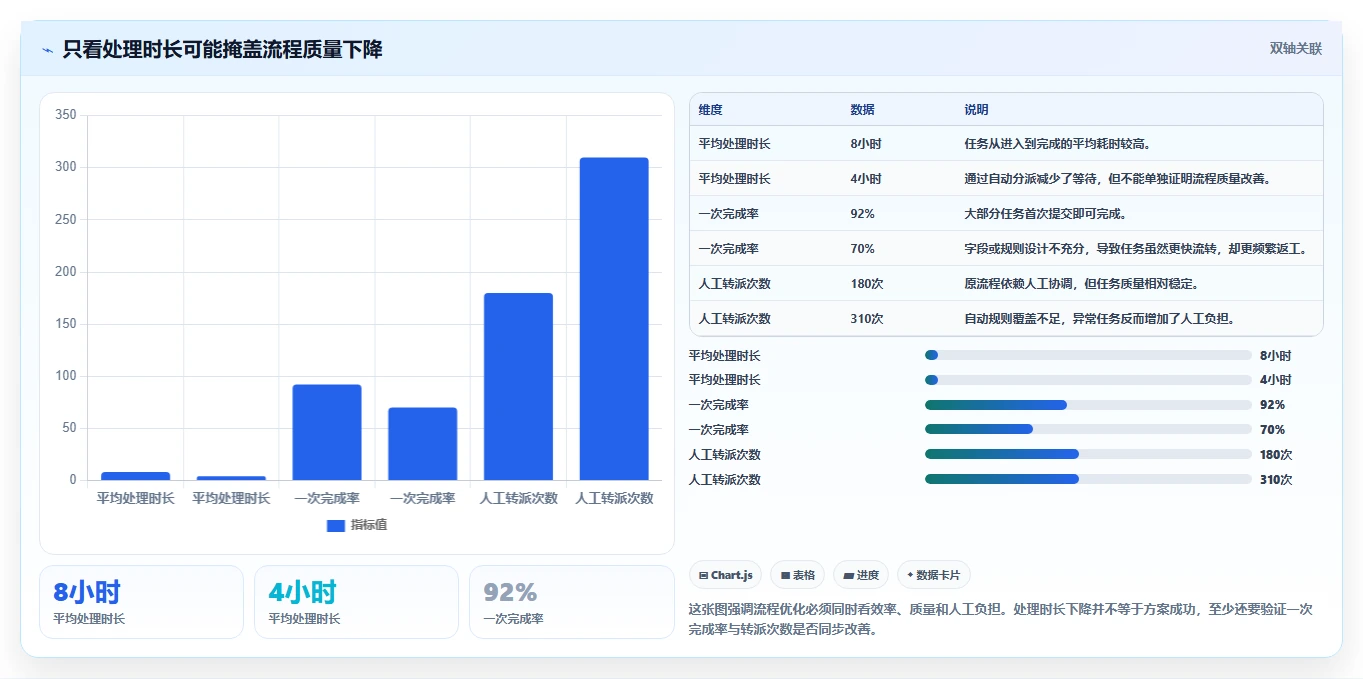Viewport: 1363px width, 679px height.
Task: Click the lightning icon beside the title
Action: [47, 50]
